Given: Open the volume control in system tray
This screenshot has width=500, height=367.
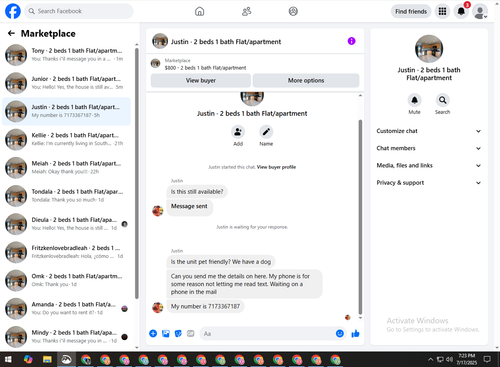Looking at the screenshot, I should pos(449,359).
